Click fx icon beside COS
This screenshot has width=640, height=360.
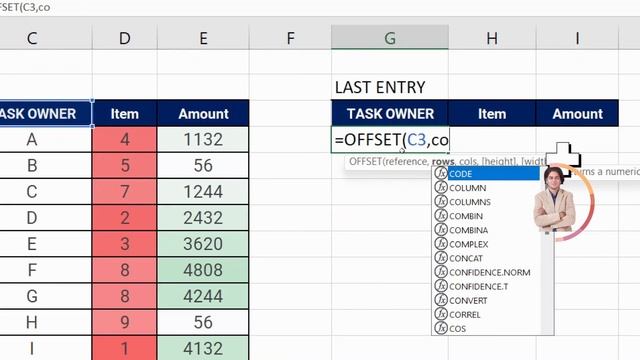(441, 328)
